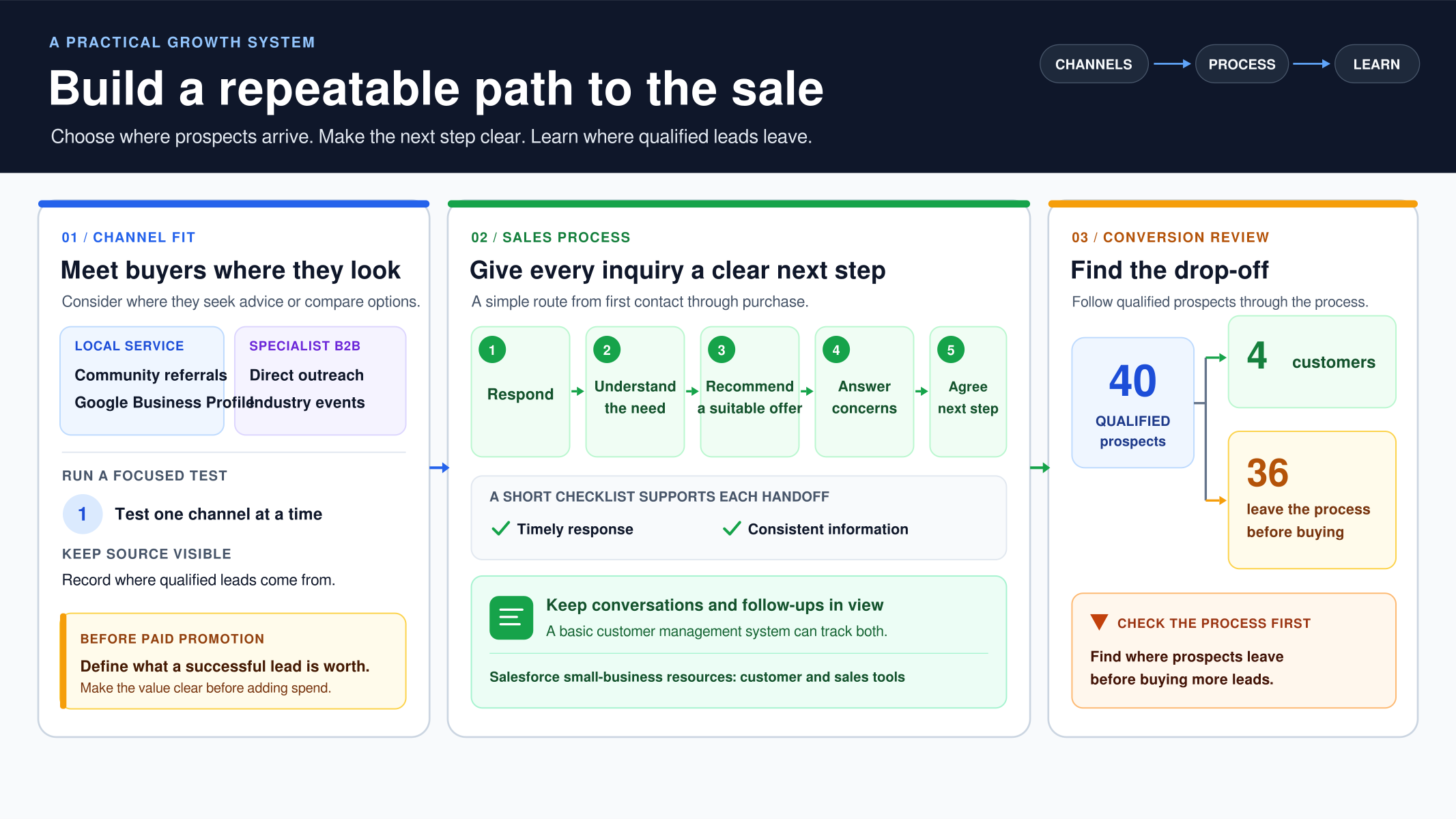Click the 'Direct outreach' text
The image size is (1456, 819).
click(x=306, y=375)
